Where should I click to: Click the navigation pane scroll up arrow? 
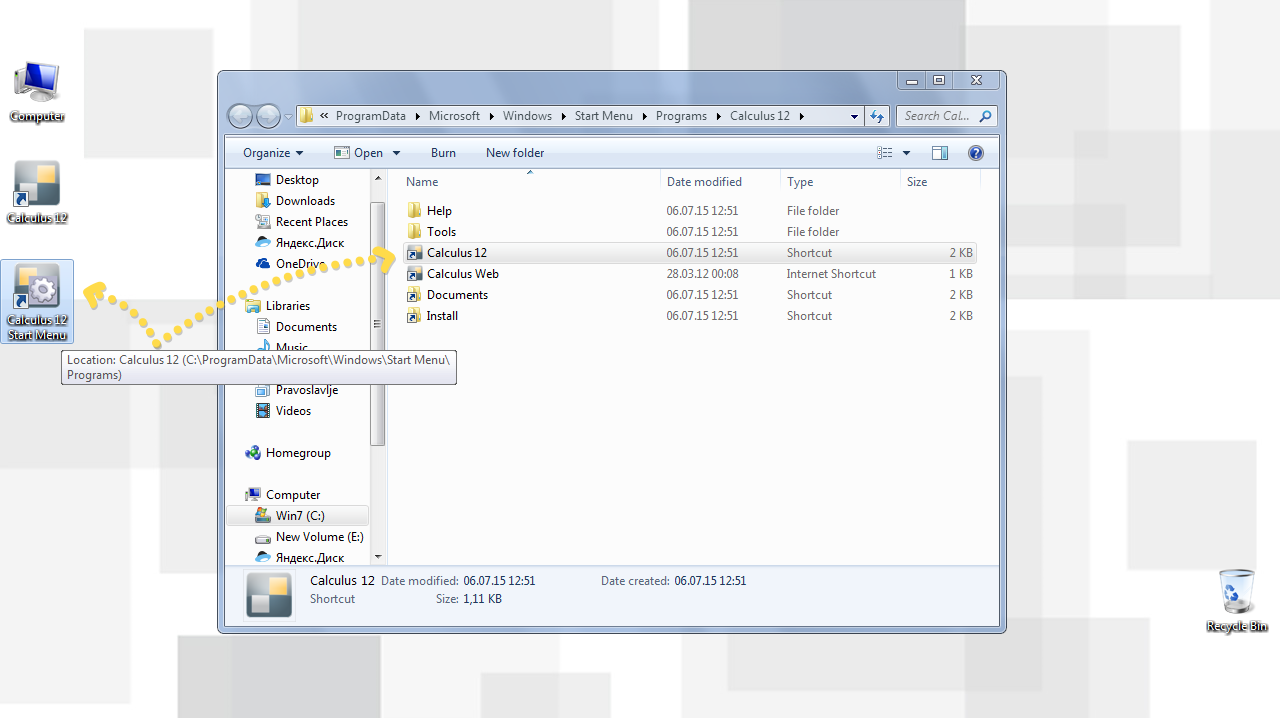tap(378, 179)
